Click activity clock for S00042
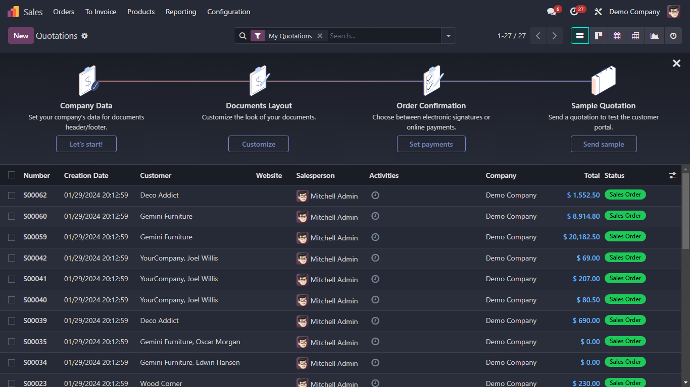690x387 pixels. pos(375,258)
